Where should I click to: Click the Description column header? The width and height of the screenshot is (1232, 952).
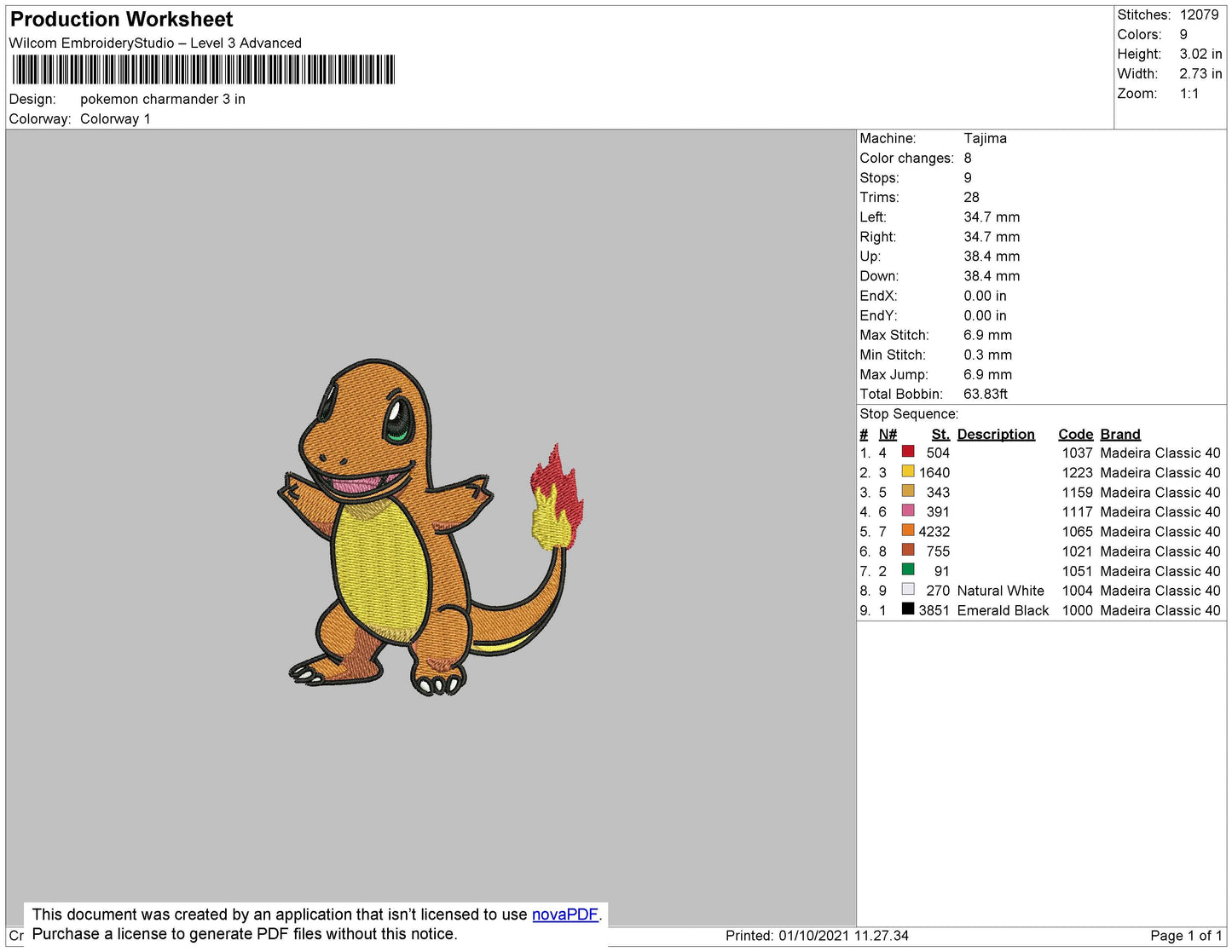(996, 435)
